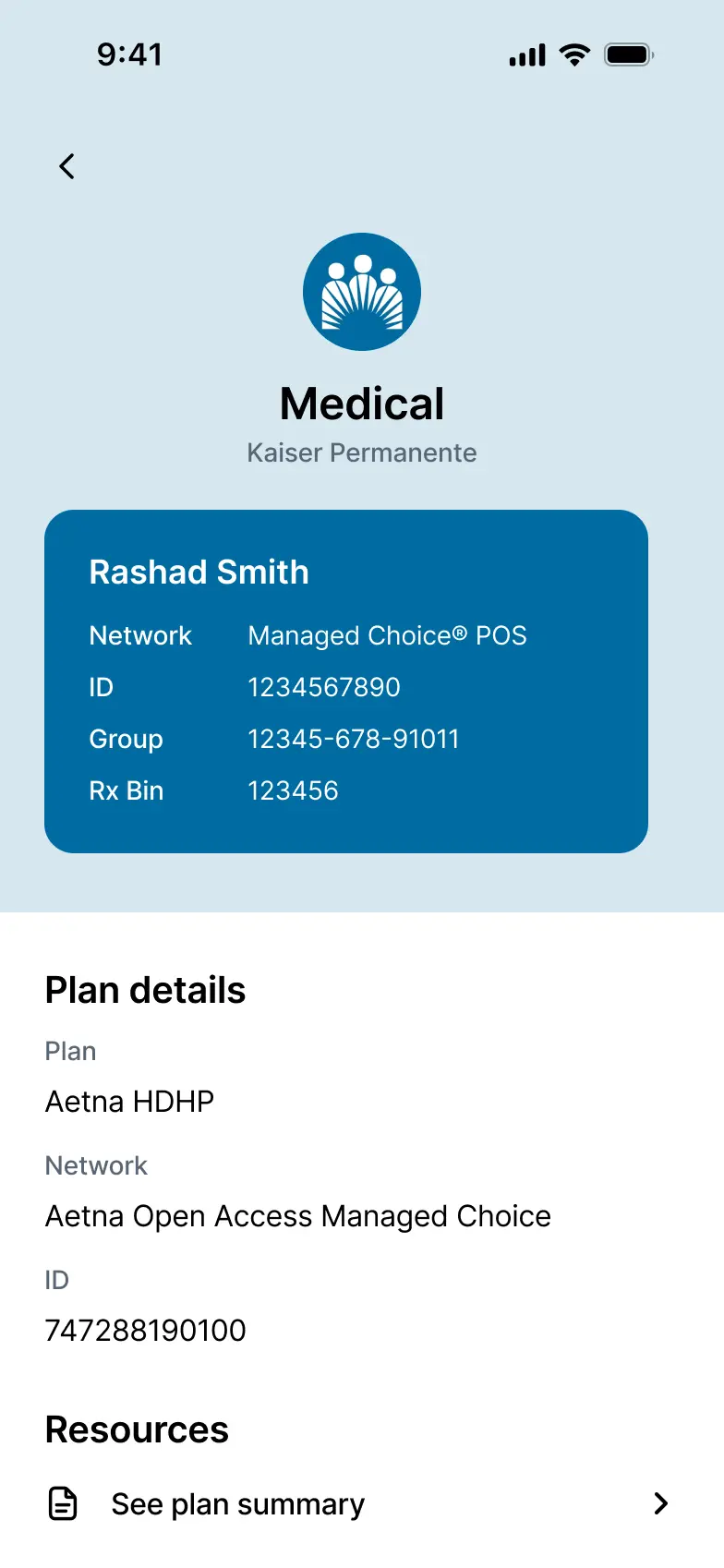The height and width of the screenshot is (1568, 724).
Task: Open the See plan summary resource
Action: pyautogui.click(x=236, y=1503)
